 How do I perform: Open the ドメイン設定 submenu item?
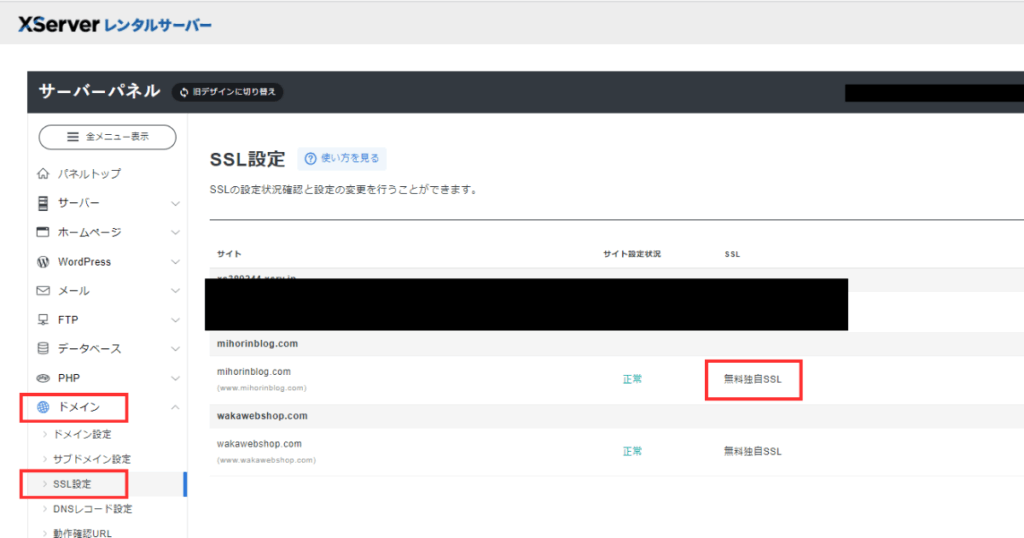tap(82, 434)
